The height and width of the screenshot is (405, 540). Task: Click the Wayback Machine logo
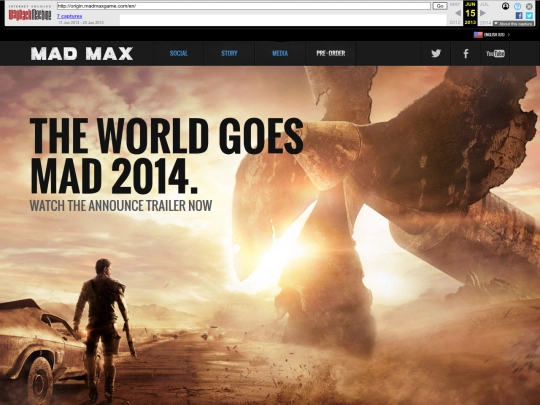coord(30,13)
